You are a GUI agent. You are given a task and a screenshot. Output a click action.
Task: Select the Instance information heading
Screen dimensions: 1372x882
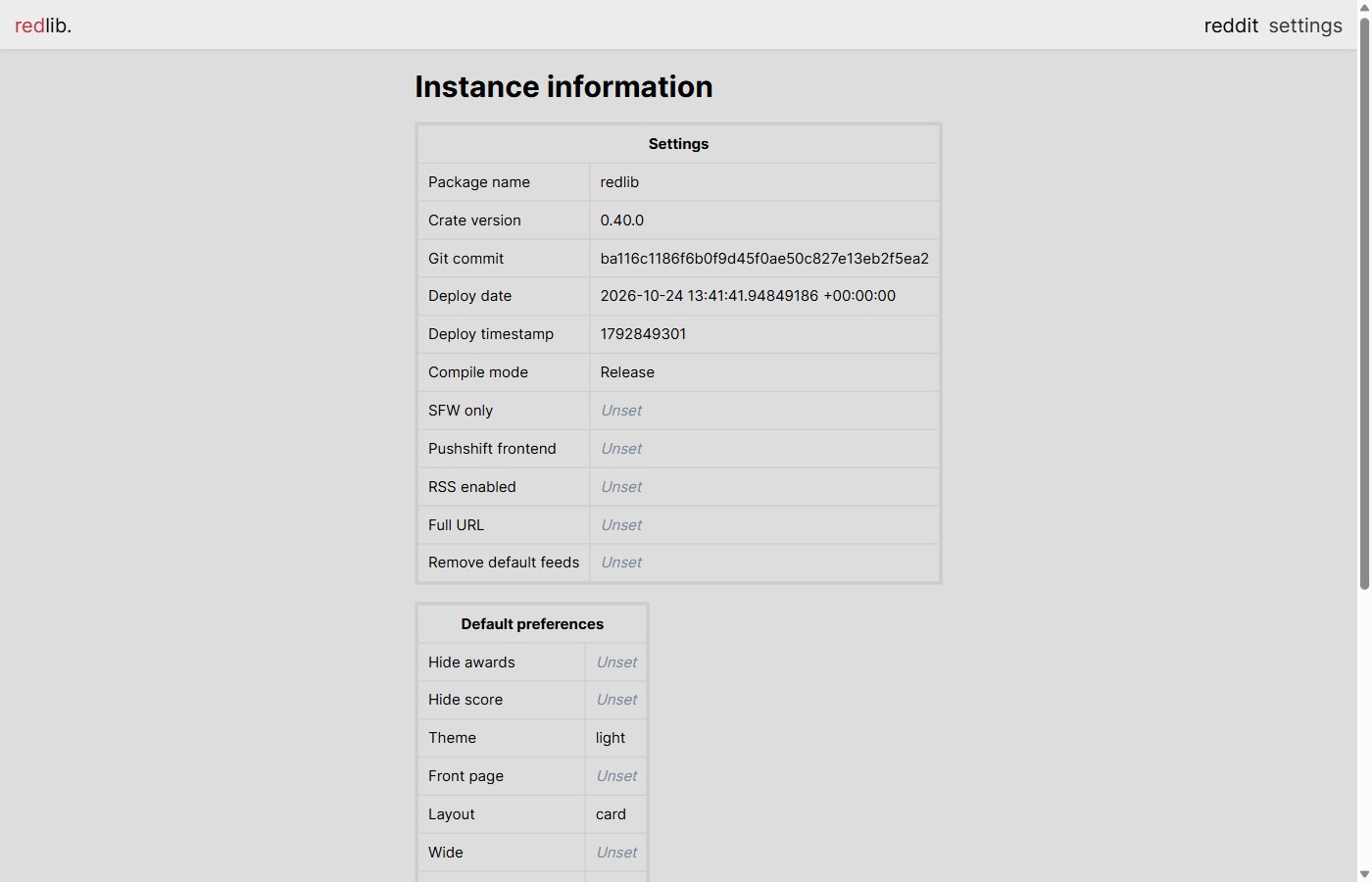(x=563, y=86)
